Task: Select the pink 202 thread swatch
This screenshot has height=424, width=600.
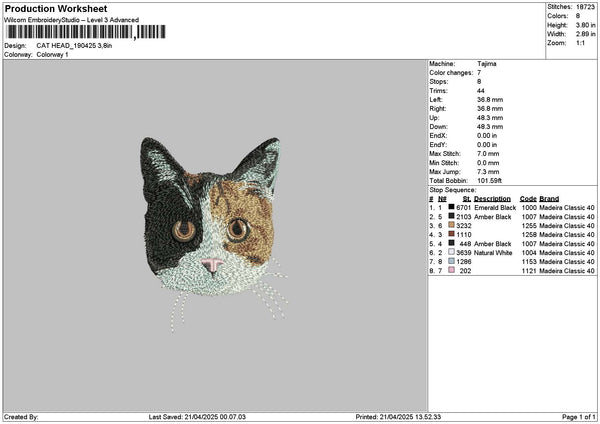Action: 452,270
